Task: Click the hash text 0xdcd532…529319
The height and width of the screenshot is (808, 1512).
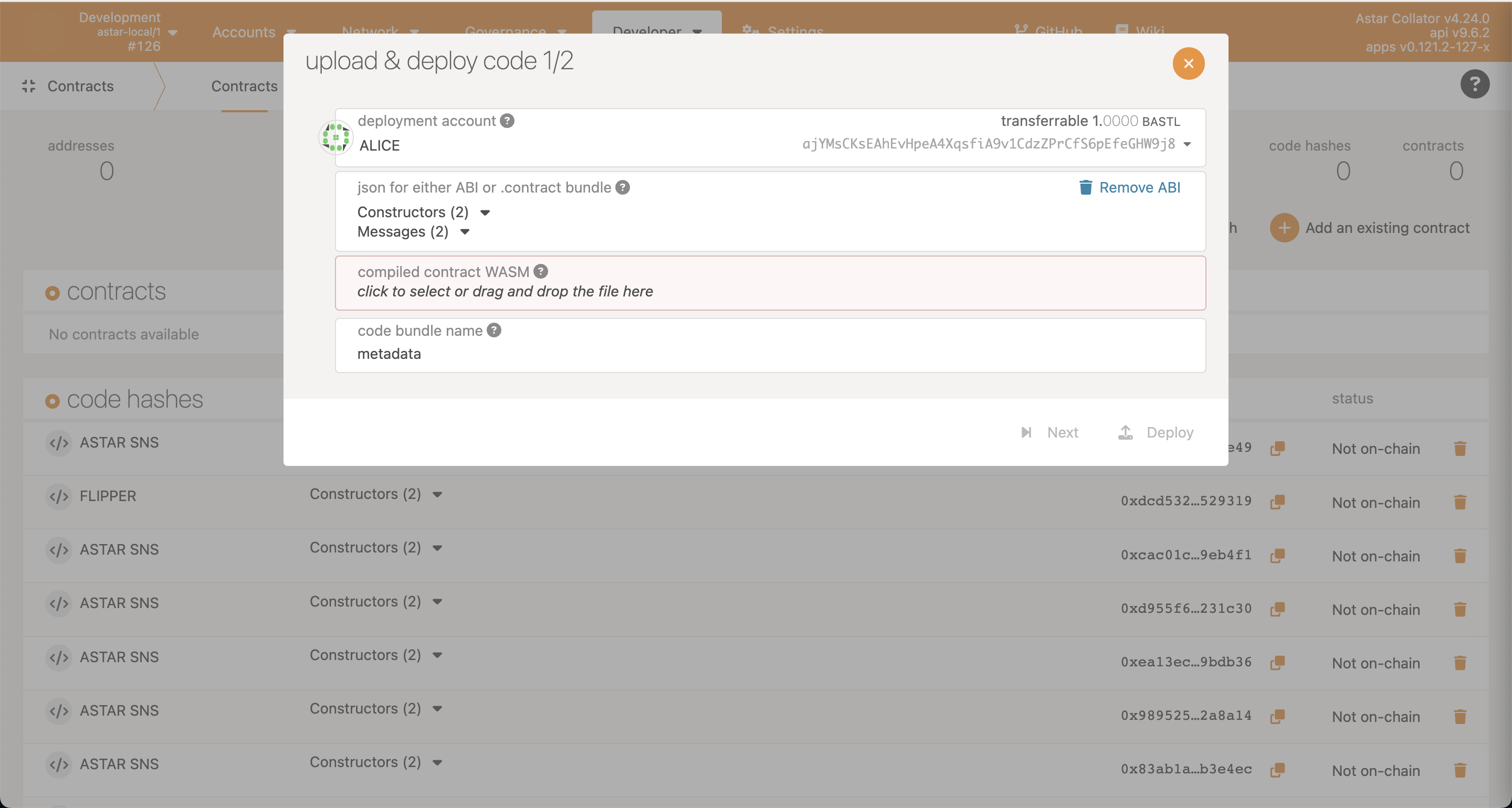Action: pos(1186,501)
